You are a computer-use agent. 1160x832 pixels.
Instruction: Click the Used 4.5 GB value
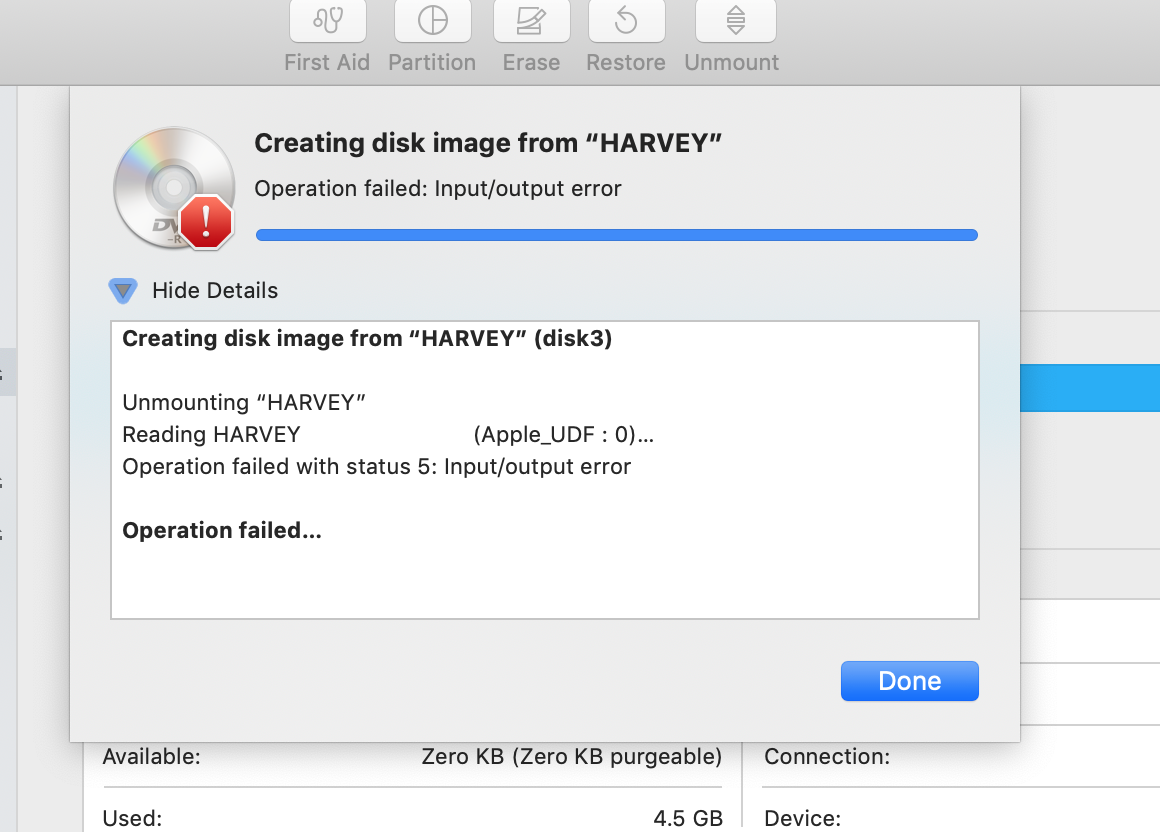coord(687,818)
